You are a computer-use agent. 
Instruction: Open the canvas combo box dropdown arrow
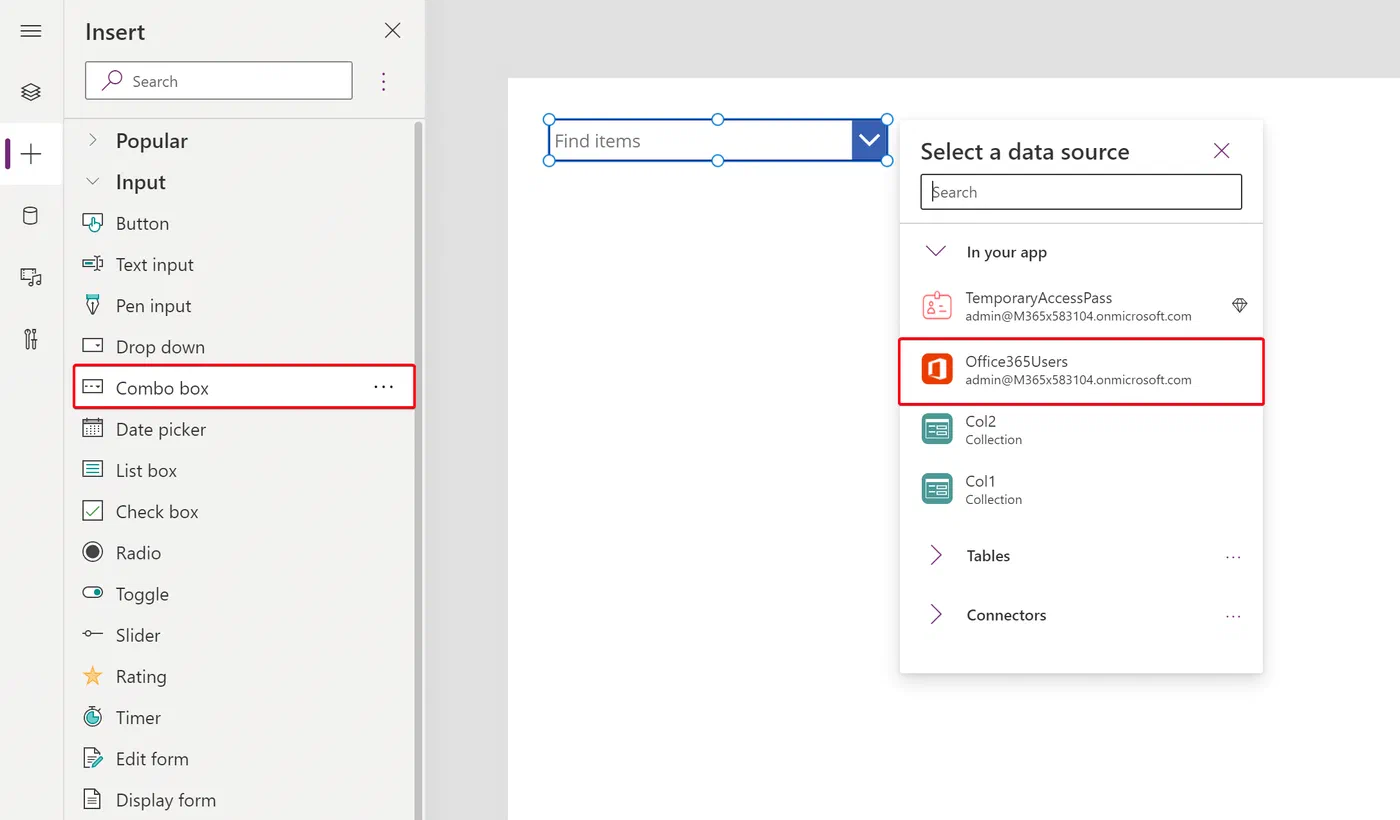click(x=869, y=141)
